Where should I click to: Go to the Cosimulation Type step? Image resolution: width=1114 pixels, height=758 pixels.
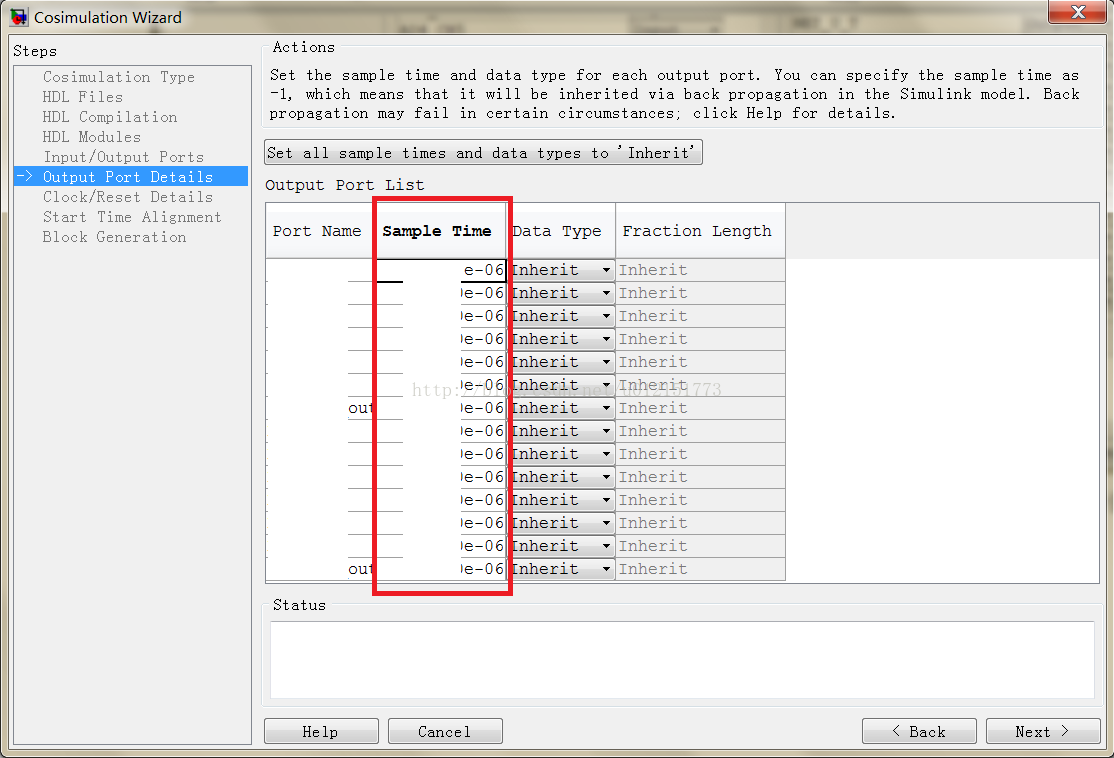(x=119, y=77)
